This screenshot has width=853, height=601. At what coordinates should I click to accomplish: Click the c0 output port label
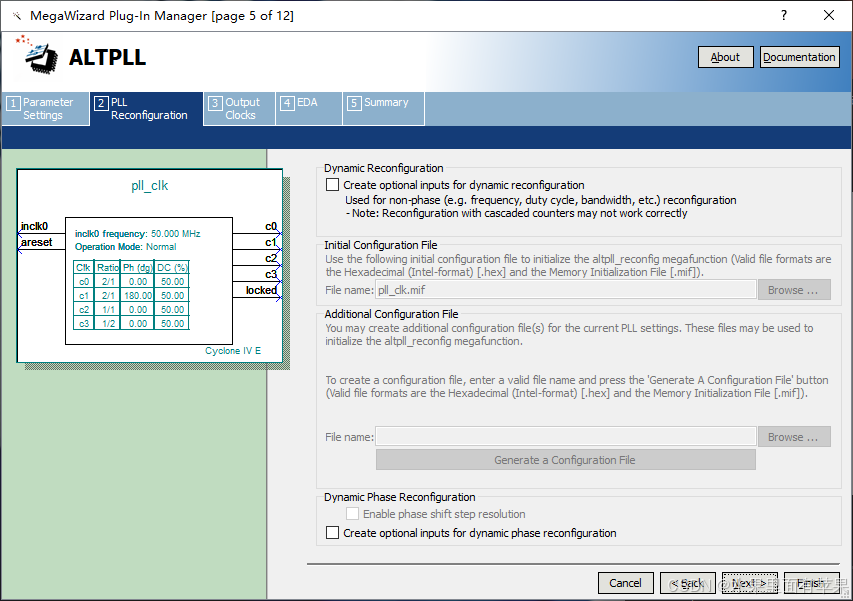pyautogui.click(x=271, y=226)
